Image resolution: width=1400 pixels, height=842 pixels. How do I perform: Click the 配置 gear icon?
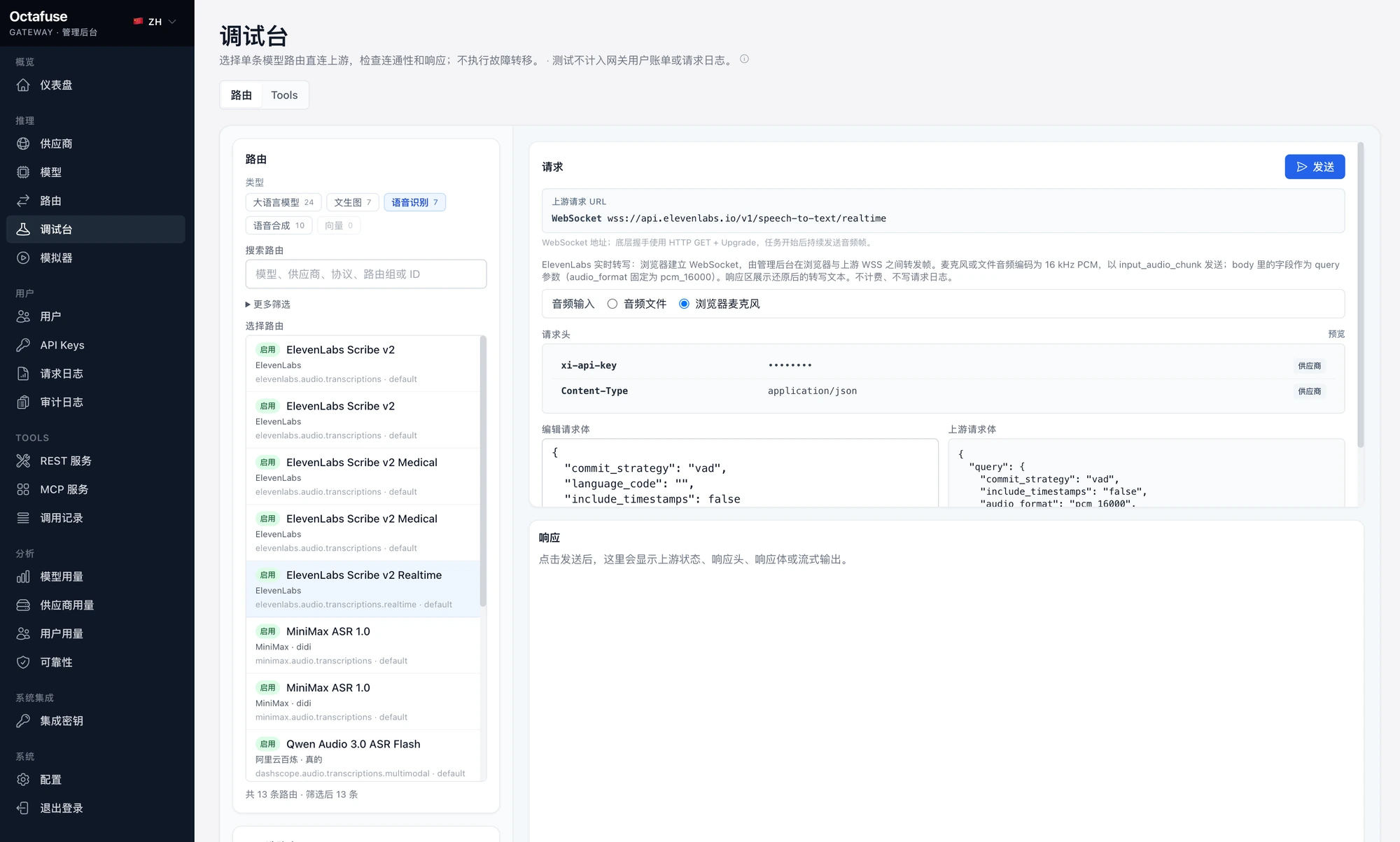[23, 780]
